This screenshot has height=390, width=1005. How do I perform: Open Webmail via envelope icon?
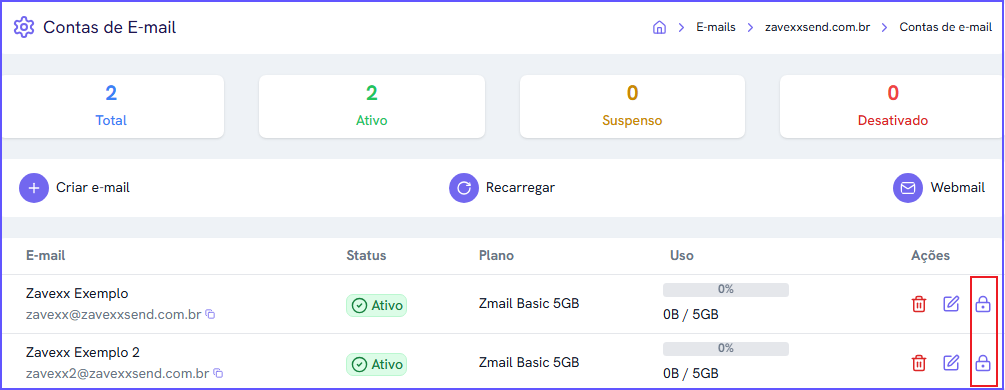[x=908, y=188]
